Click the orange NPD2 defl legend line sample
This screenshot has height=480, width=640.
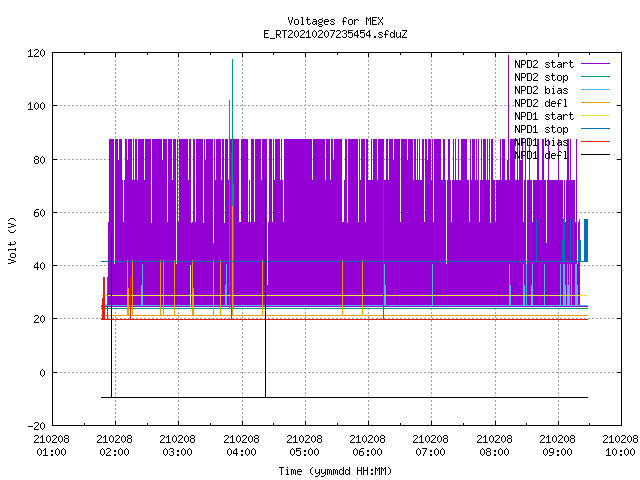pos(596,103)
